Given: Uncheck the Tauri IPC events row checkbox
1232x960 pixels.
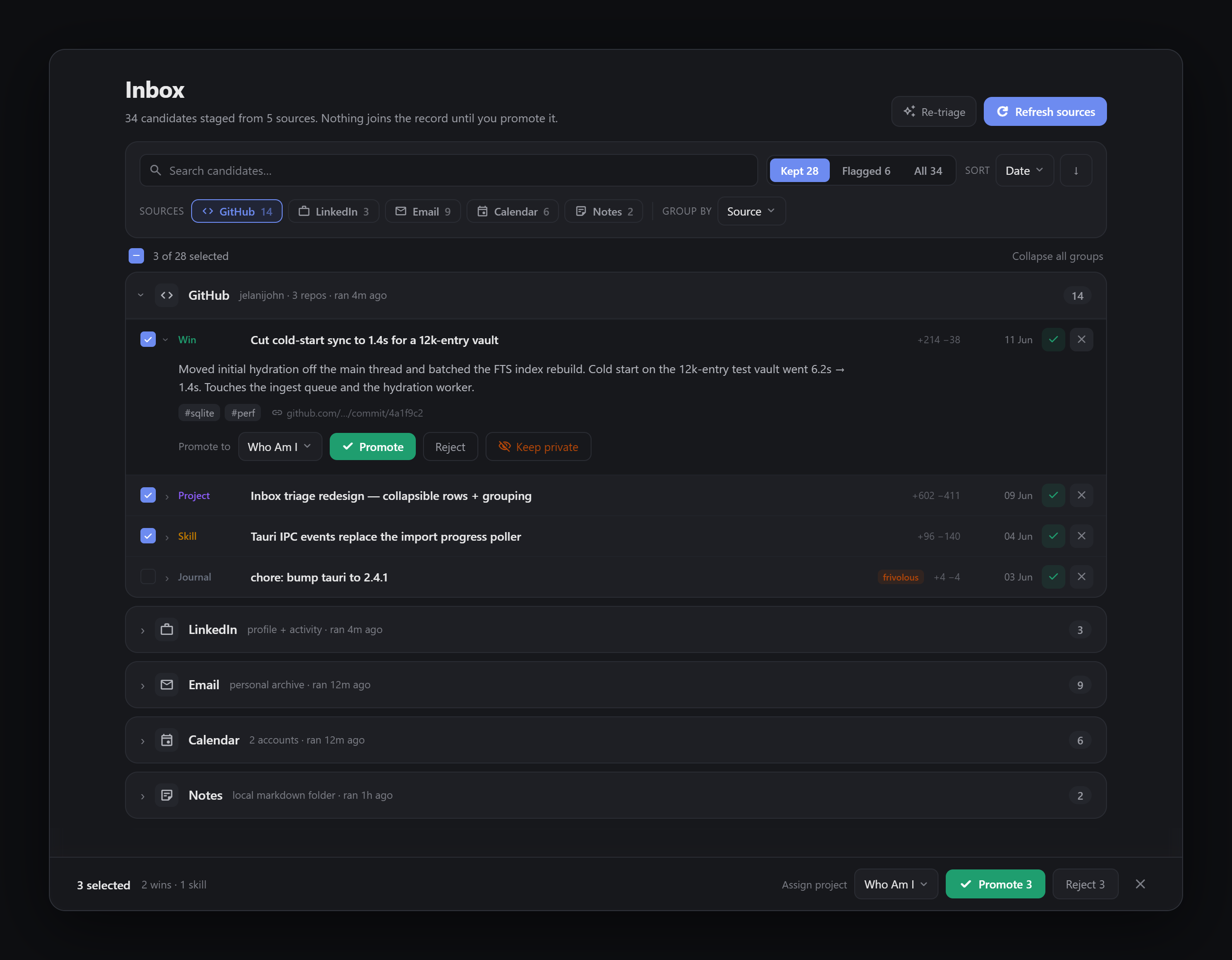Looking at the screenshot, I should click(x=148, y=536).
